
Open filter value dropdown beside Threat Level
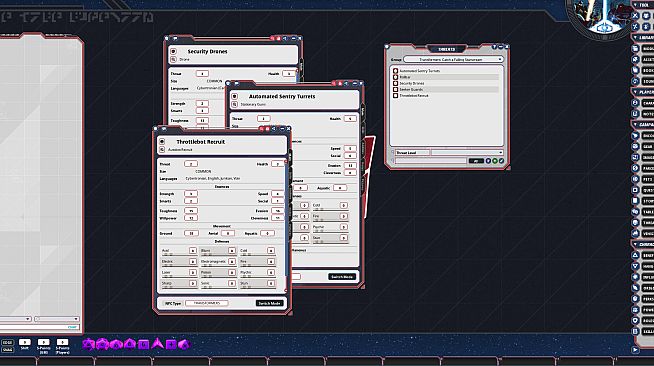(467, 153)
